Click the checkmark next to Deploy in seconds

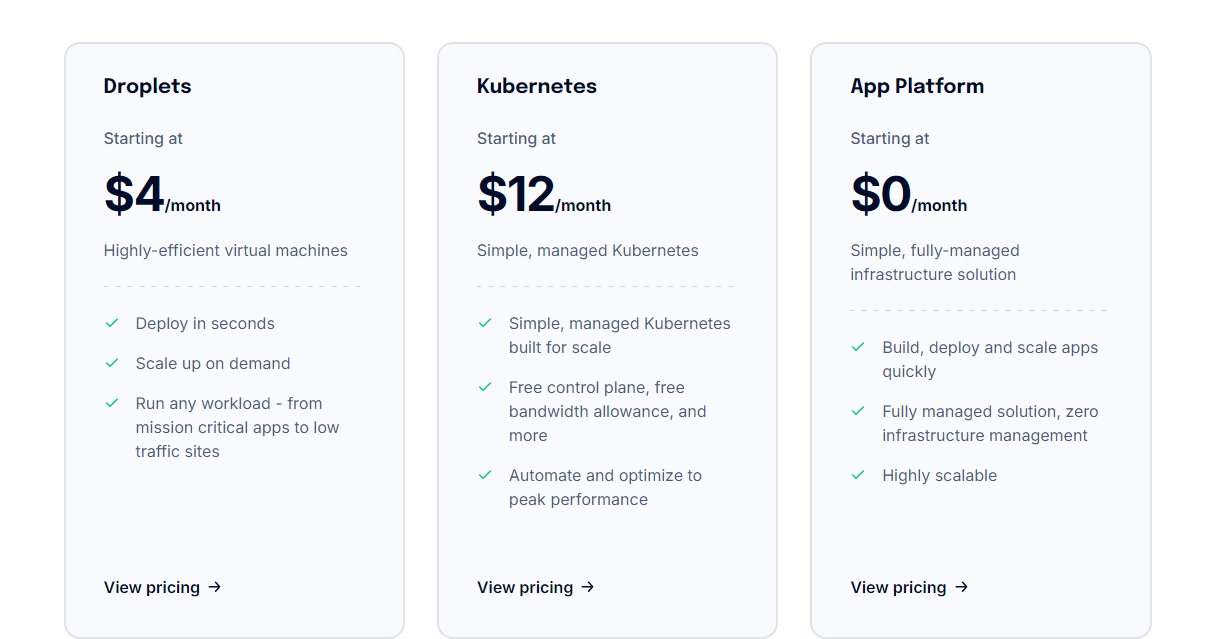[x=112, y=323]
